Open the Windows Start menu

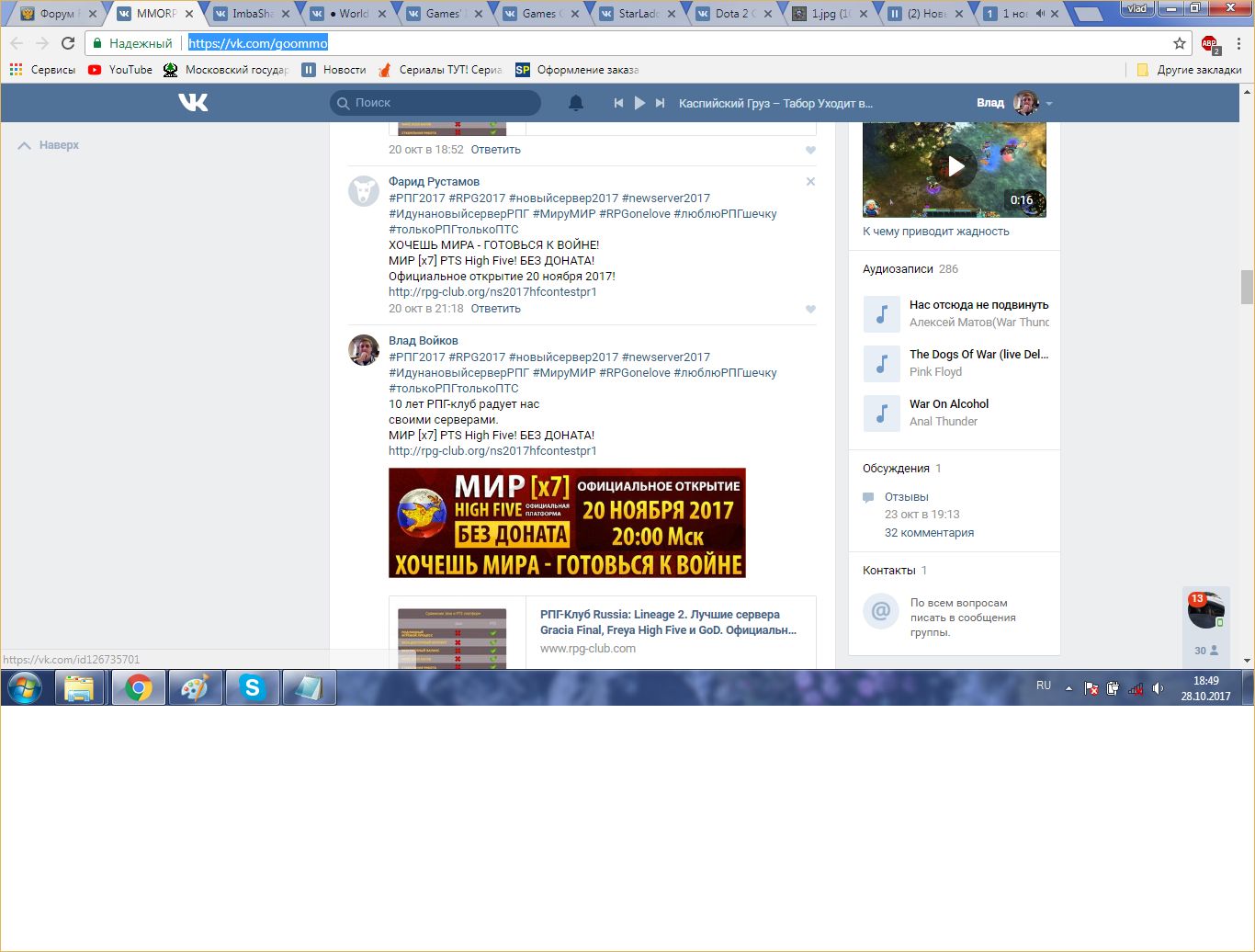pos(25,687)
